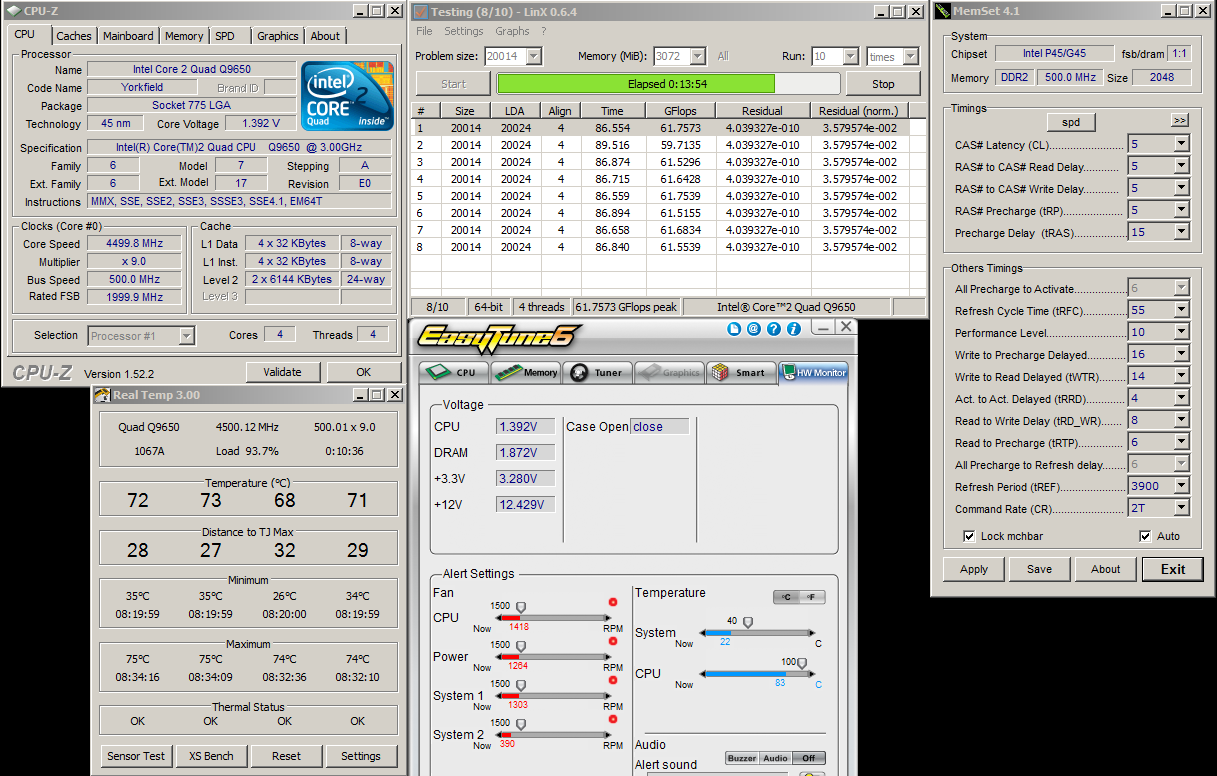Open the CAS# Latency (CL) dropdown
Image resolution: width=1217 pixels, height=776 pixels.
pos(1181,144)
